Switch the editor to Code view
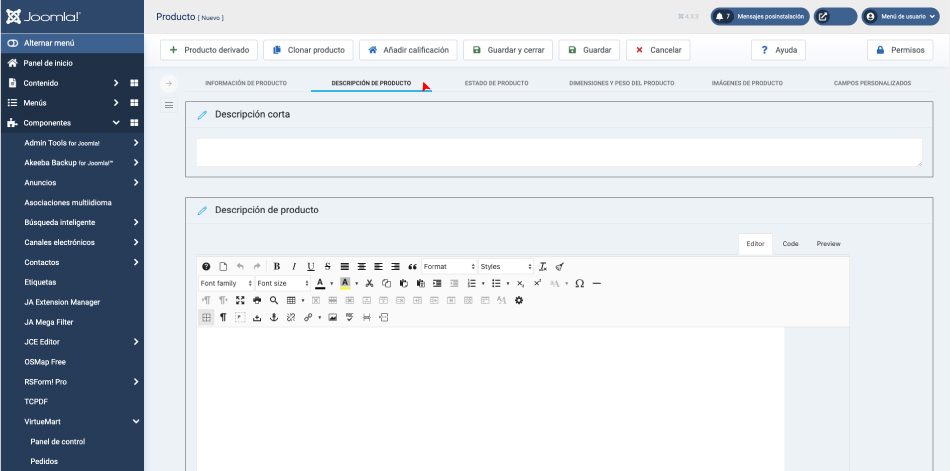The height and width of the screenshot is (471, 950). click(x=790, y=244)
